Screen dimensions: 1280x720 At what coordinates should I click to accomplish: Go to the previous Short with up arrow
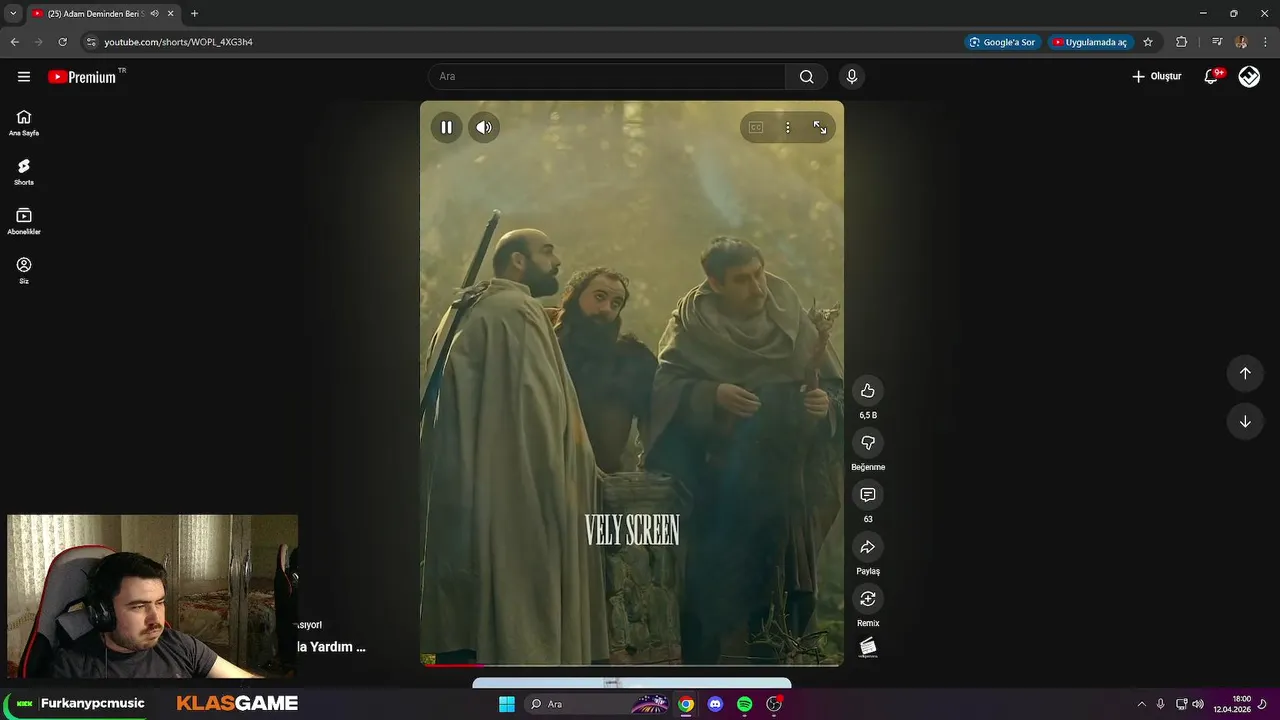tap(1245, 373)
